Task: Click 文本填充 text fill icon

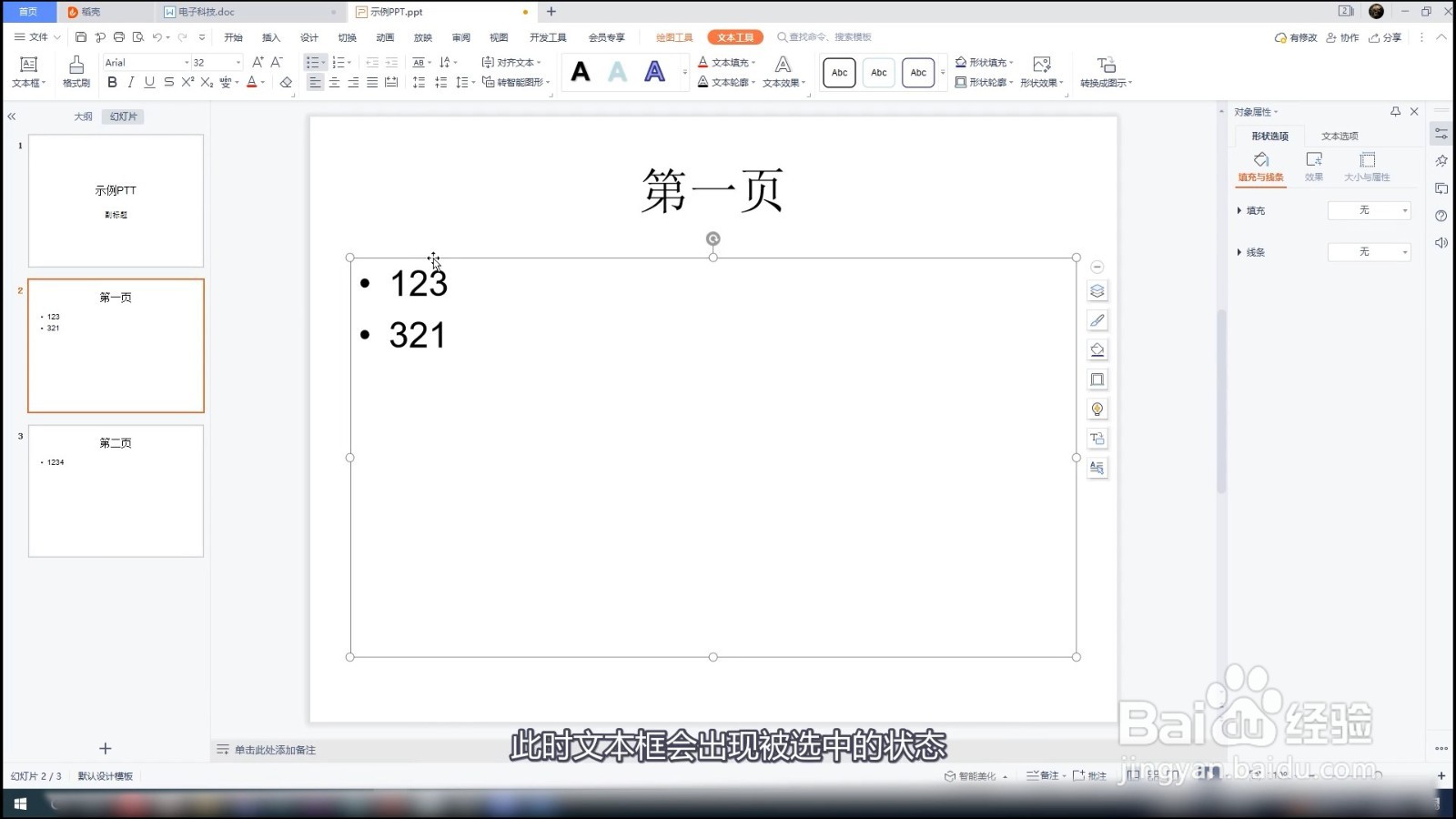Action: pyautogui.click(x=725, y=62)
